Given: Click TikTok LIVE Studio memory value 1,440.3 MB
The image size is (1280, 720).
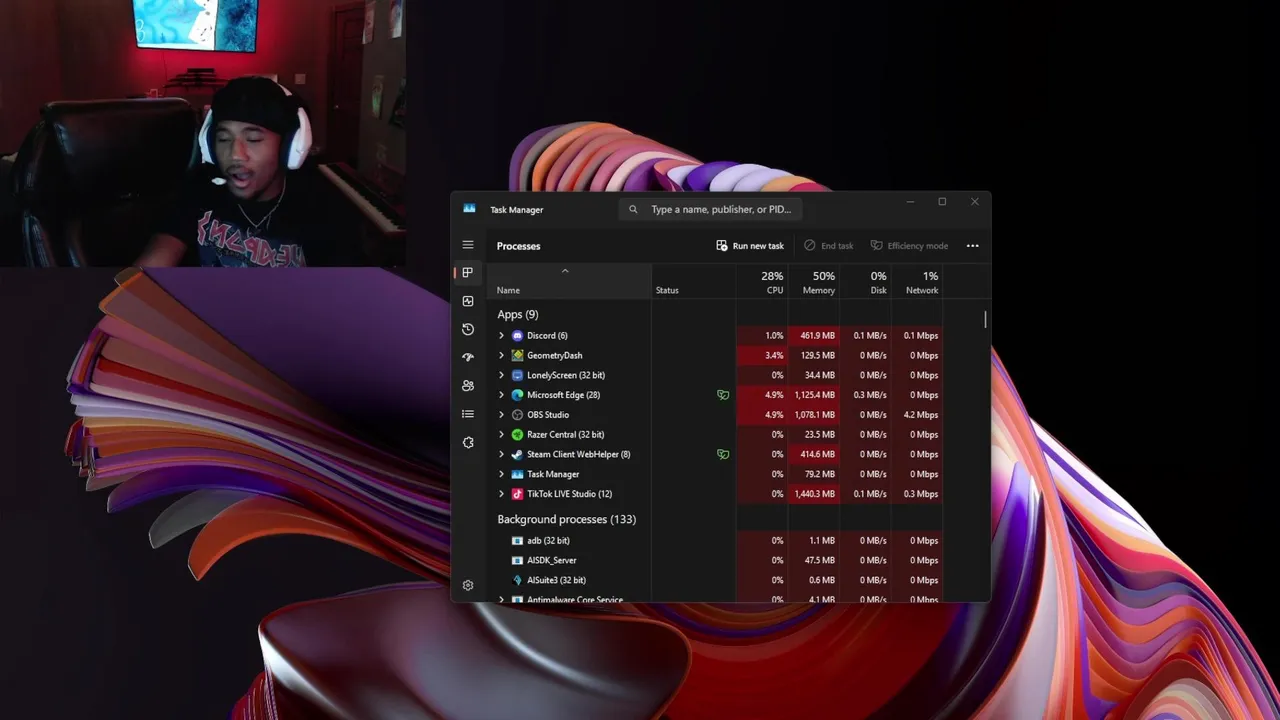Looking at the screenshot, I should 814,494.
